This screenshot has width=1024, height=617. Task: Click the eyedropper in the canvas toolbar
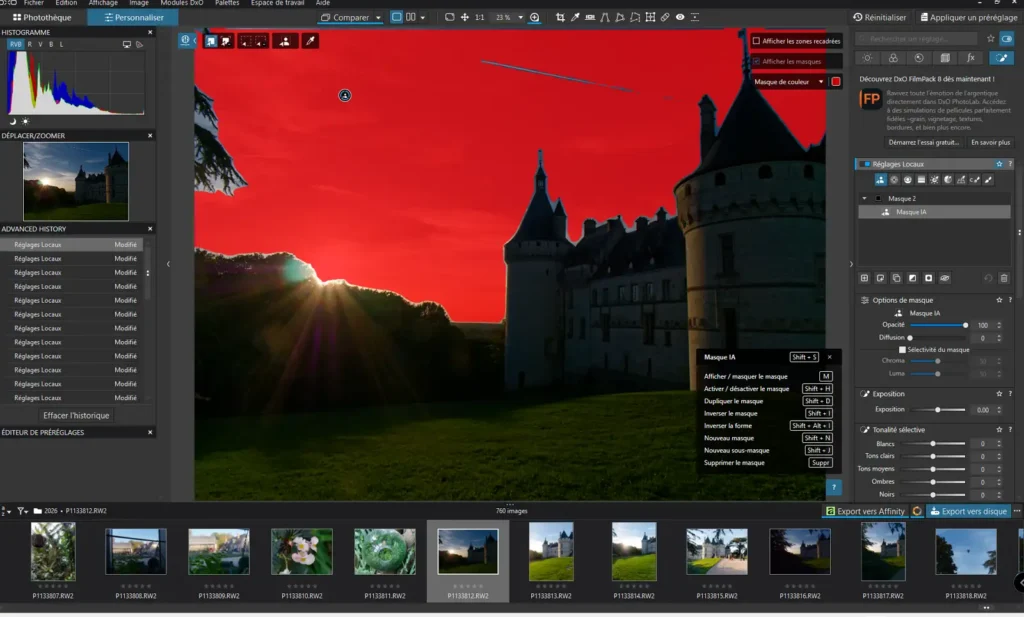[x=310, y=41]
